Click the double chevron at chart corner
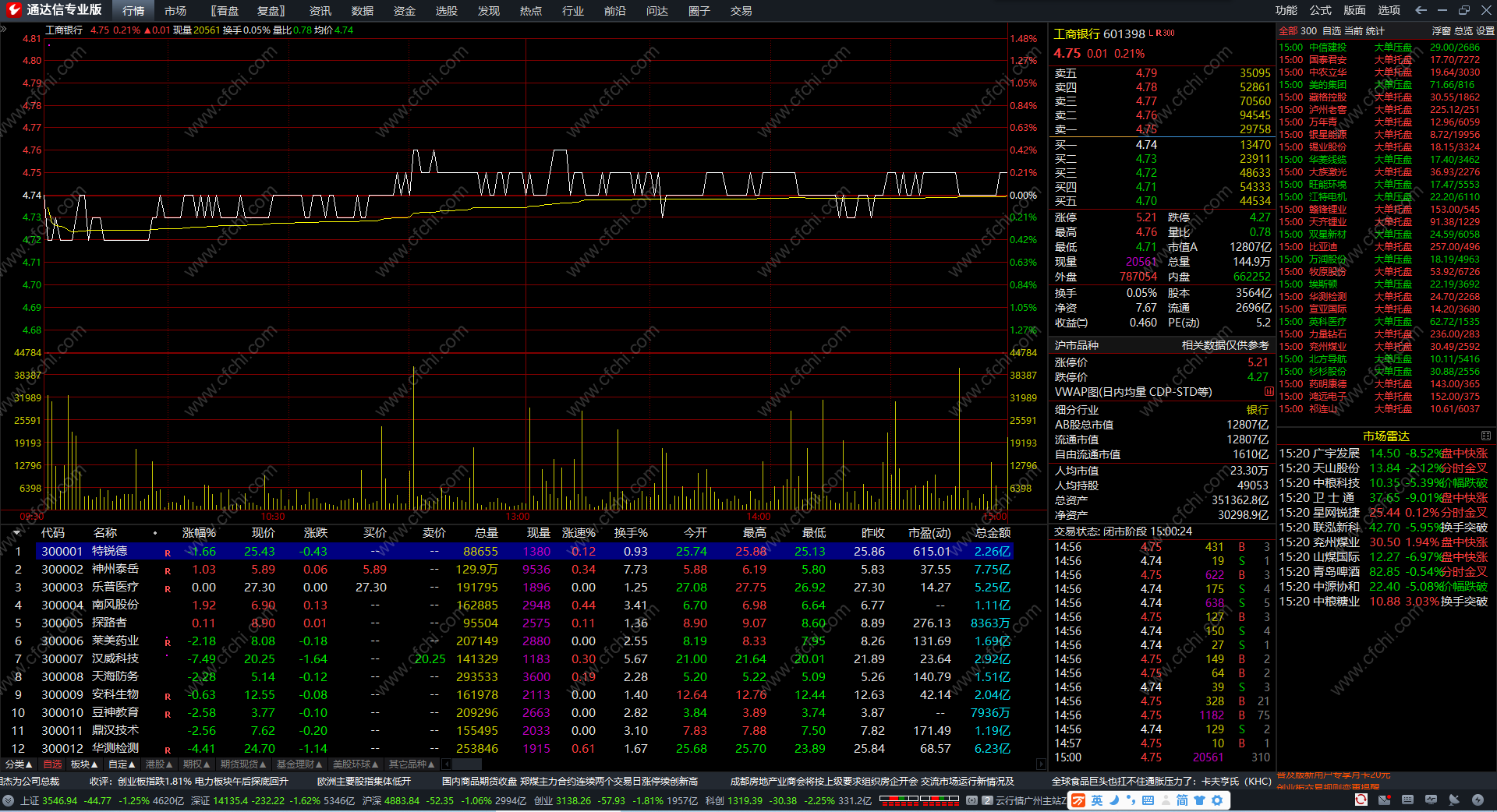Image resolution: width=1497 pixels, height=812 pixels. pyautogui.click(x=4, y=29)
